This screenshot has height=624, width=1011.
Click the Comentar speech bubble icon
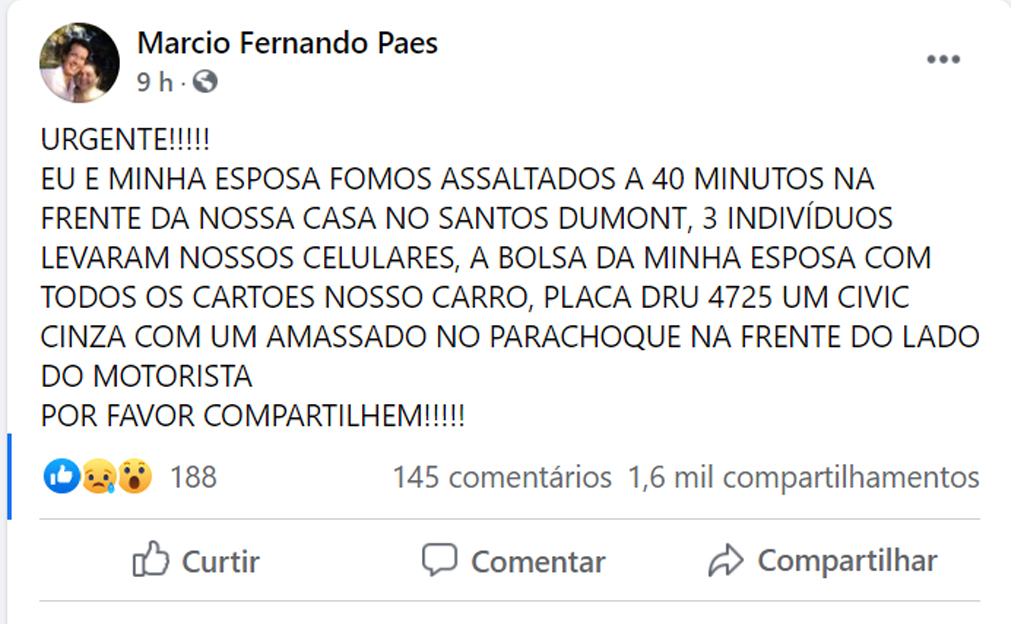439,560
